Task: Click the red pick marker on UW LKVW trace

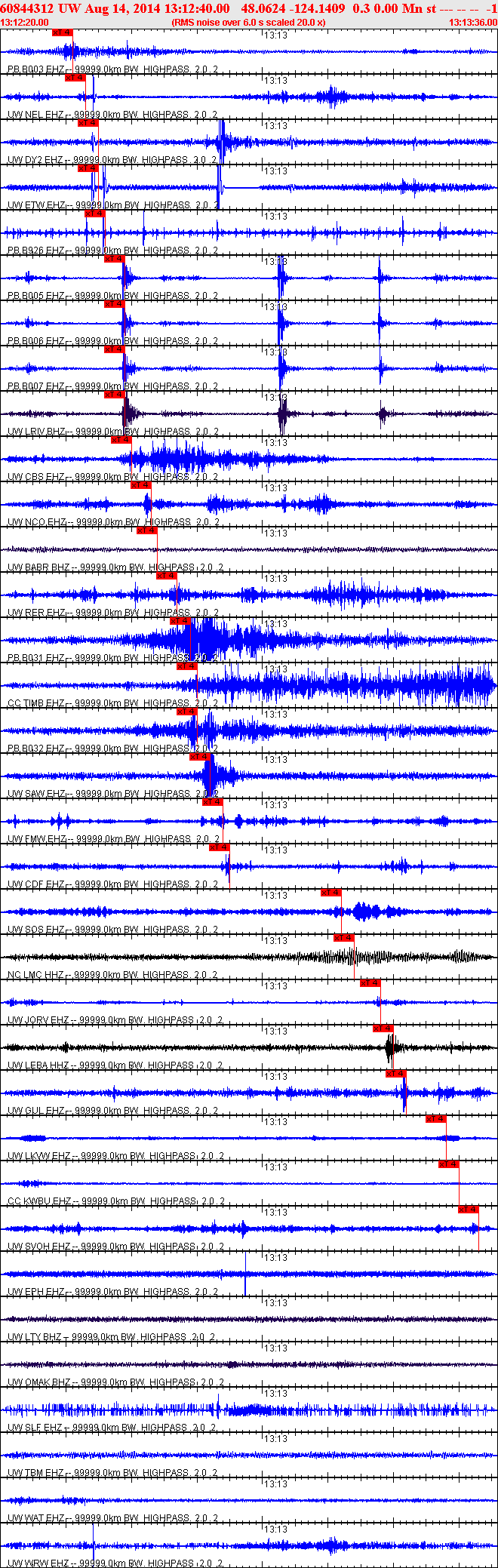Action: 435,1119
